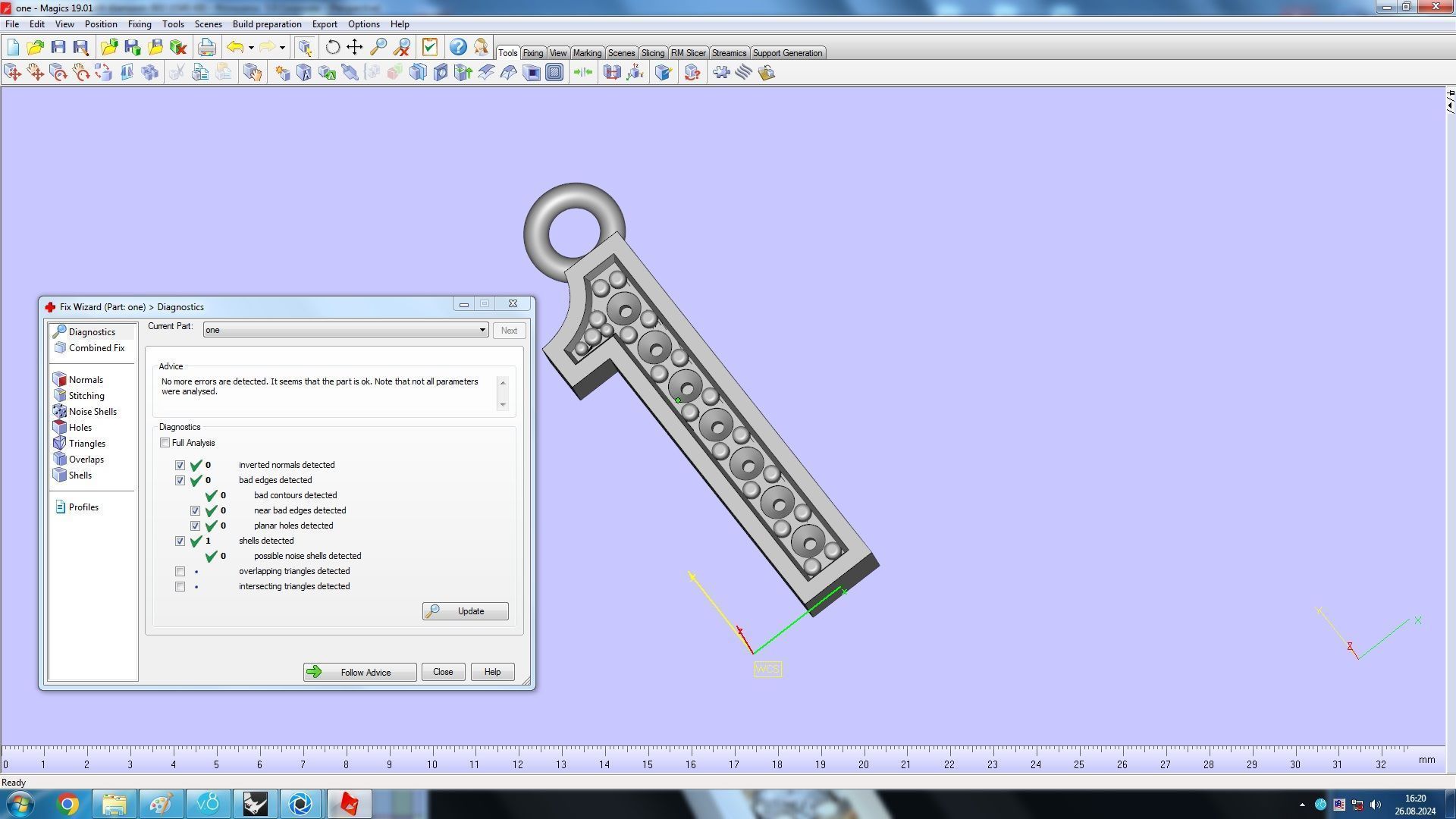Uncheck inverted normals detected checkbox
Viewport: 1456px width, 819px height.
[x=180, y=465]
